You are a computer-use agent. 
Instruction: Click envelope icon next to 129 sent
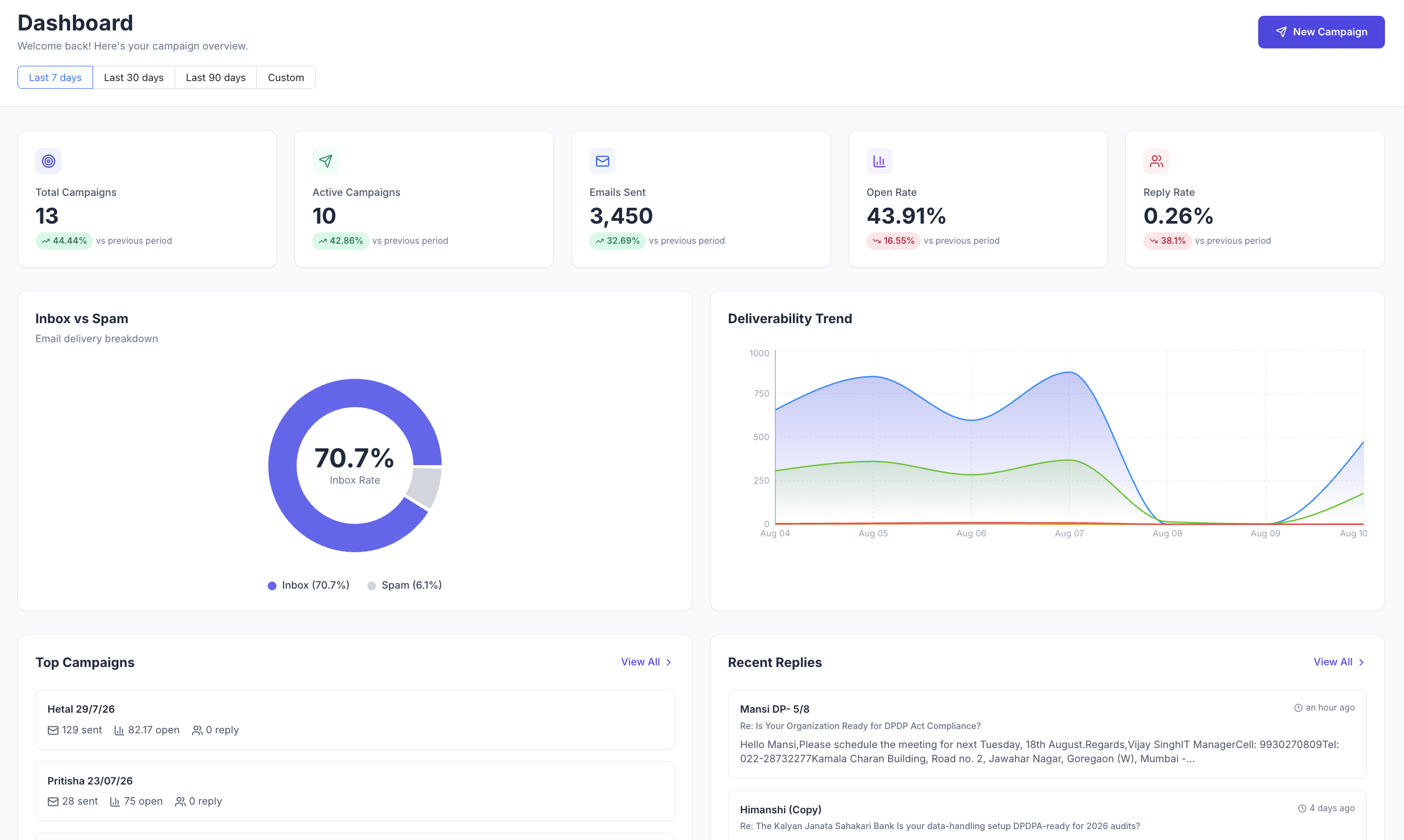(x=53, y=730)
